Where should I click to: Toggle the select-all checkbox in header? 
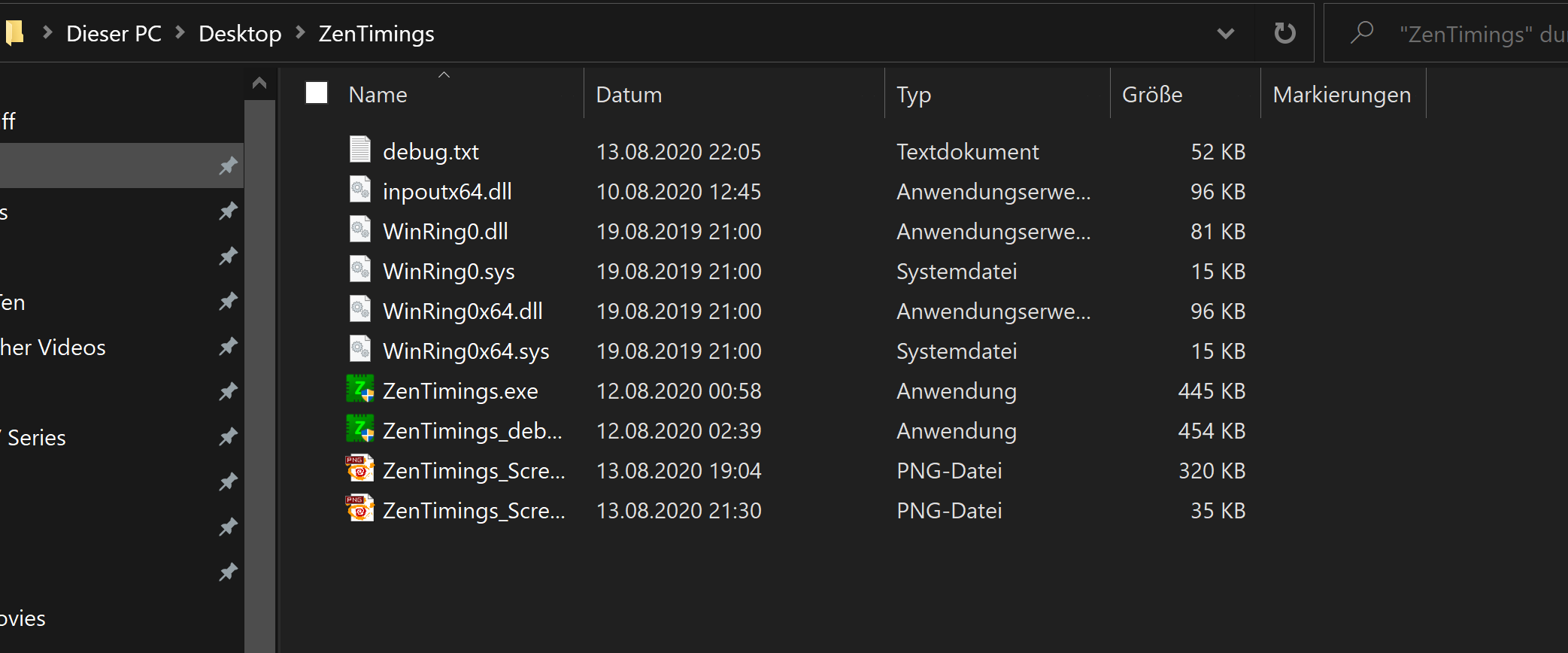317,93
